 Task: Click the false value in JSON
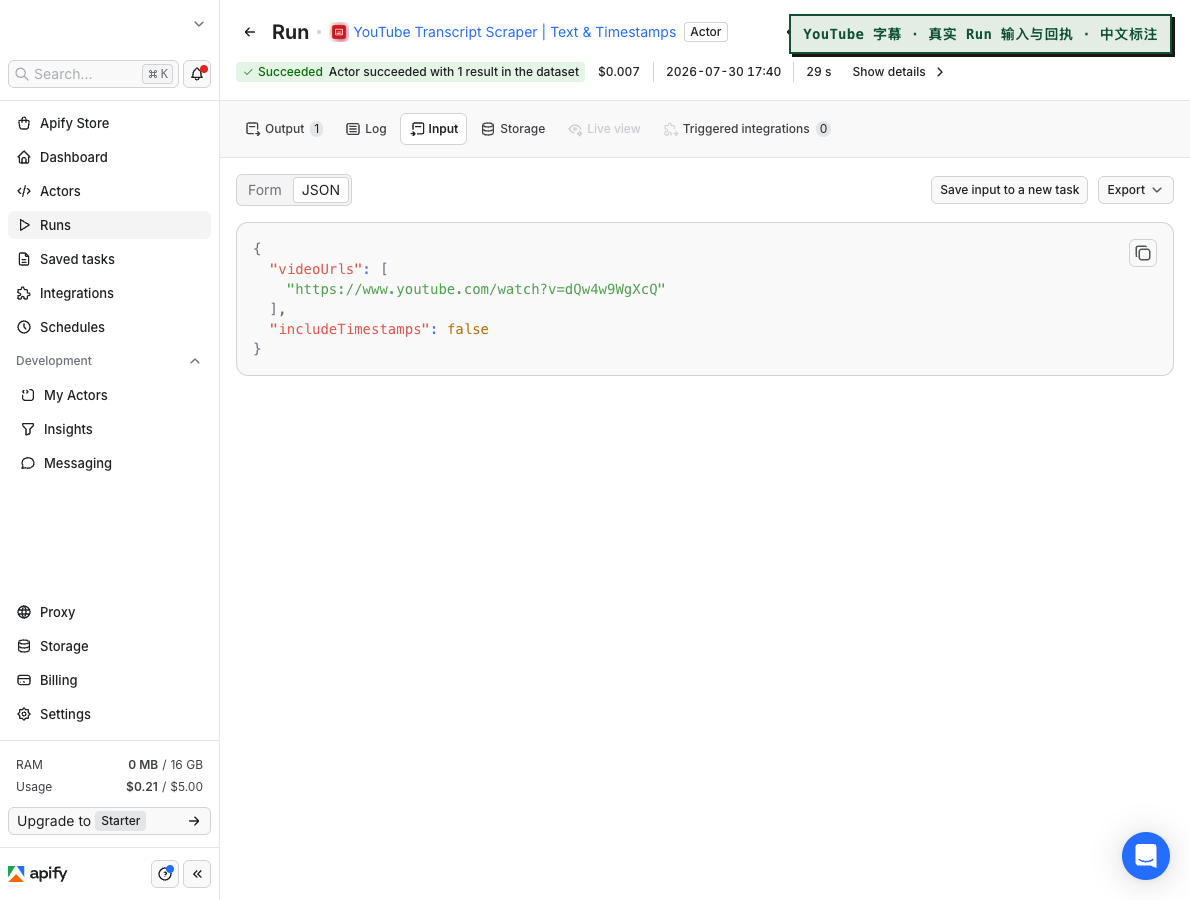click(468, 329)
